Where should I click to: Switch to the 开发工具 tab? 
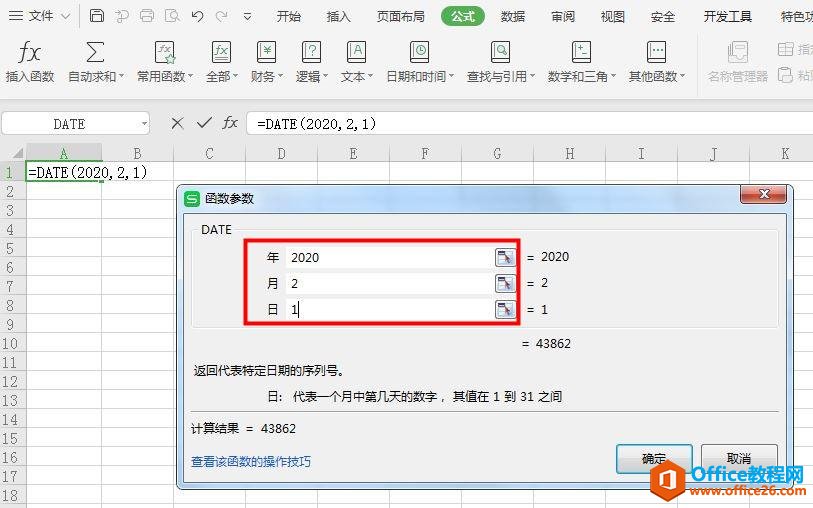pos(727,17)
